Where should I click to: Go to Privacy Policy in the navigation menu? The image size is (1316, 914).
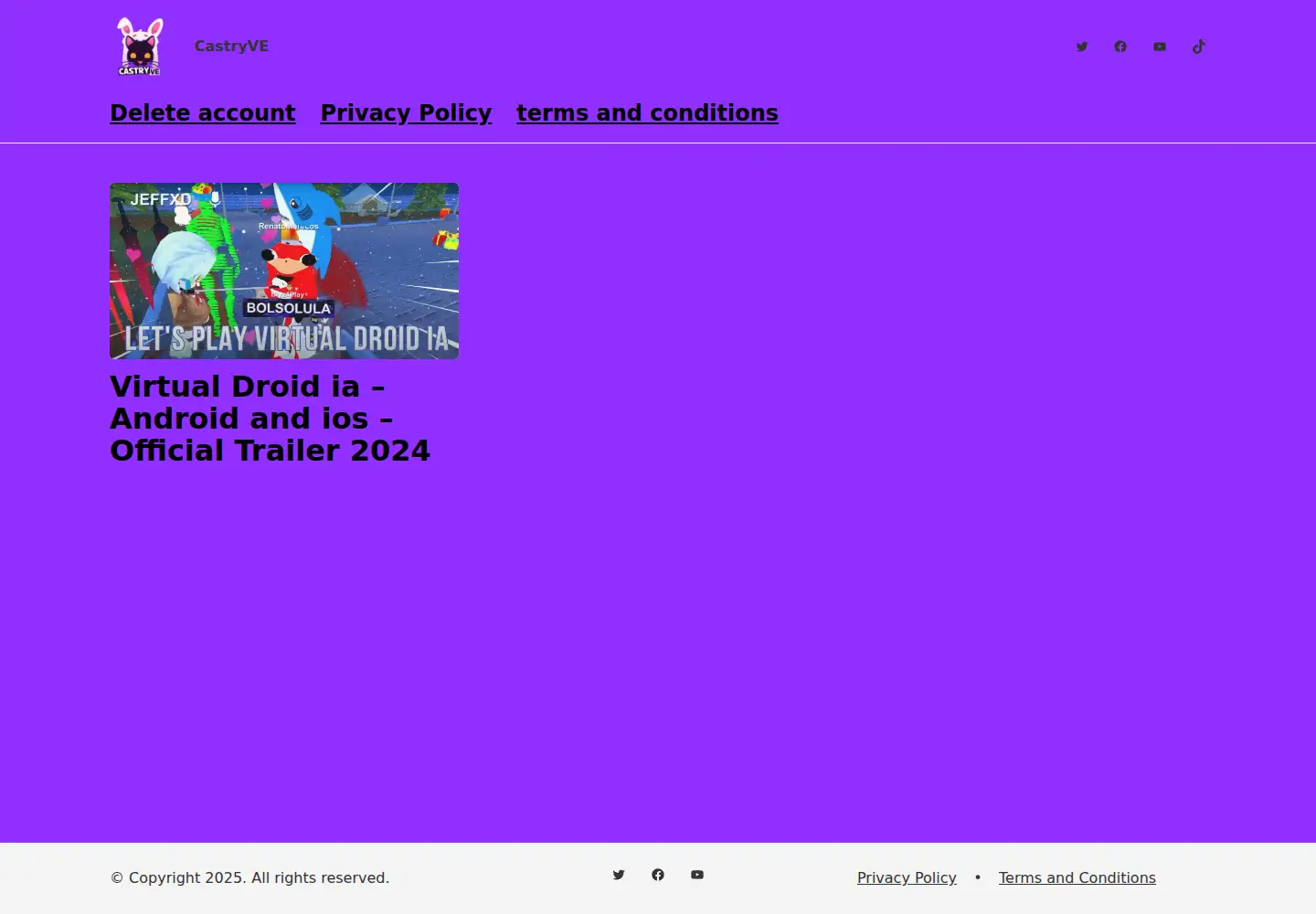pos(406,112)
